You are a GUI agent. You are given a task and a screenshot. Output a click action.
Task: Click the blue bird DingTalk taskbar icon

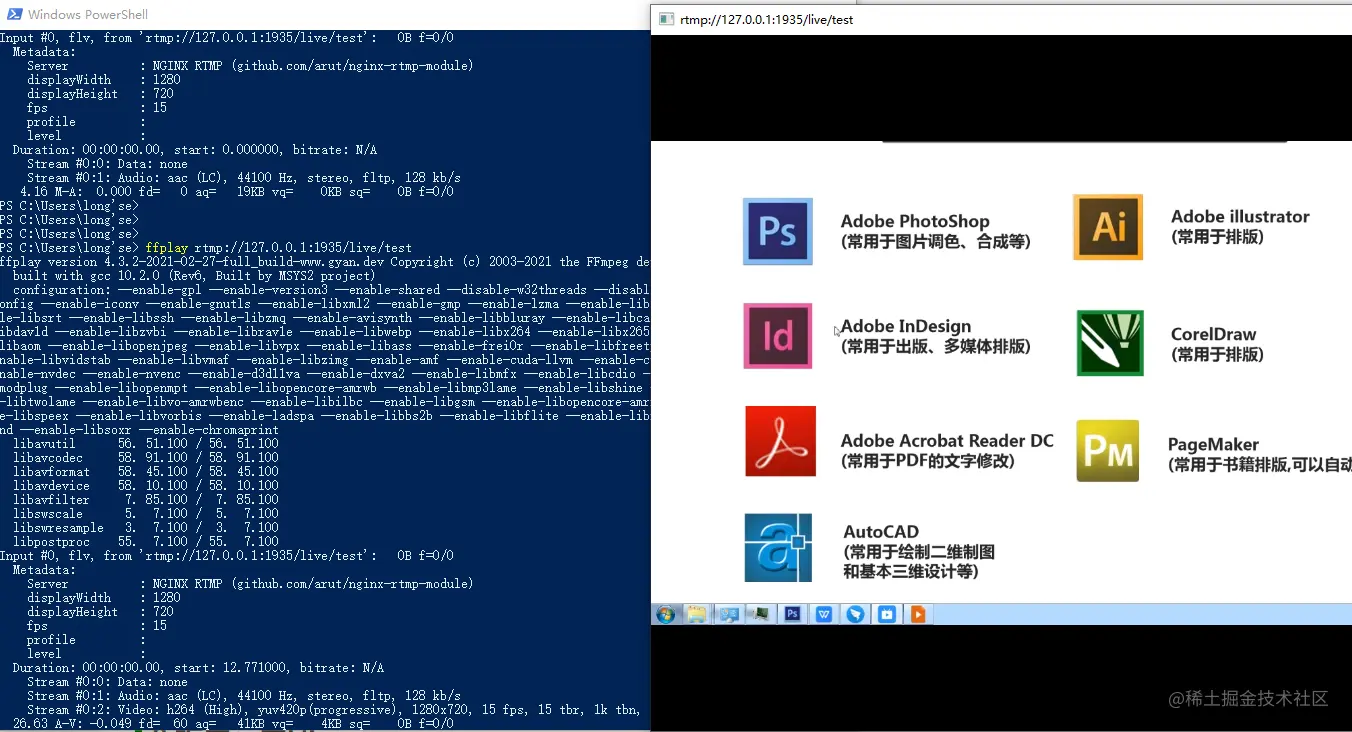[x=855, y=614]
